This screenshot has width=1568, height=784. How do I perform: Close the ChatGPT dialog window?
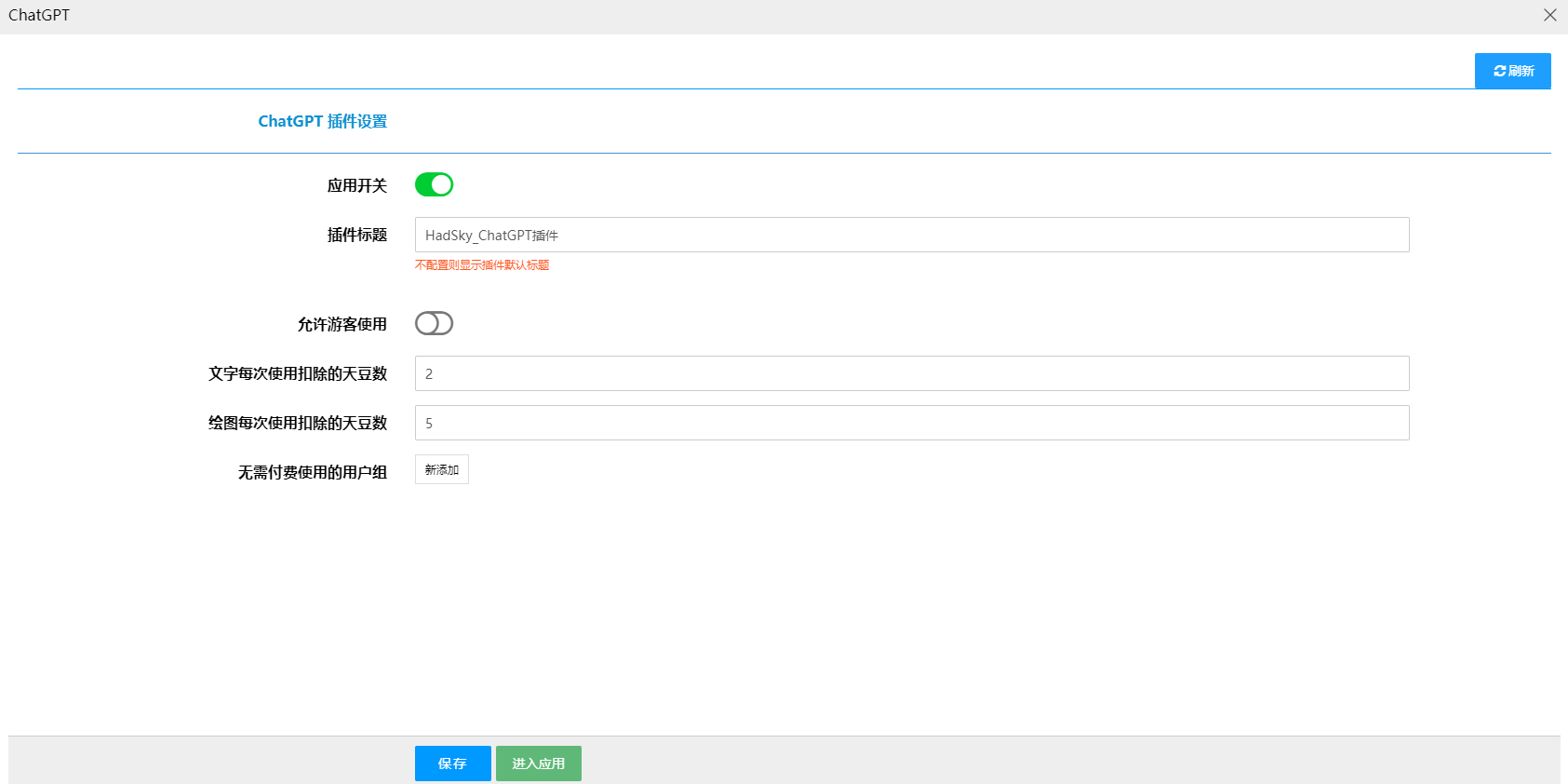1549,15
